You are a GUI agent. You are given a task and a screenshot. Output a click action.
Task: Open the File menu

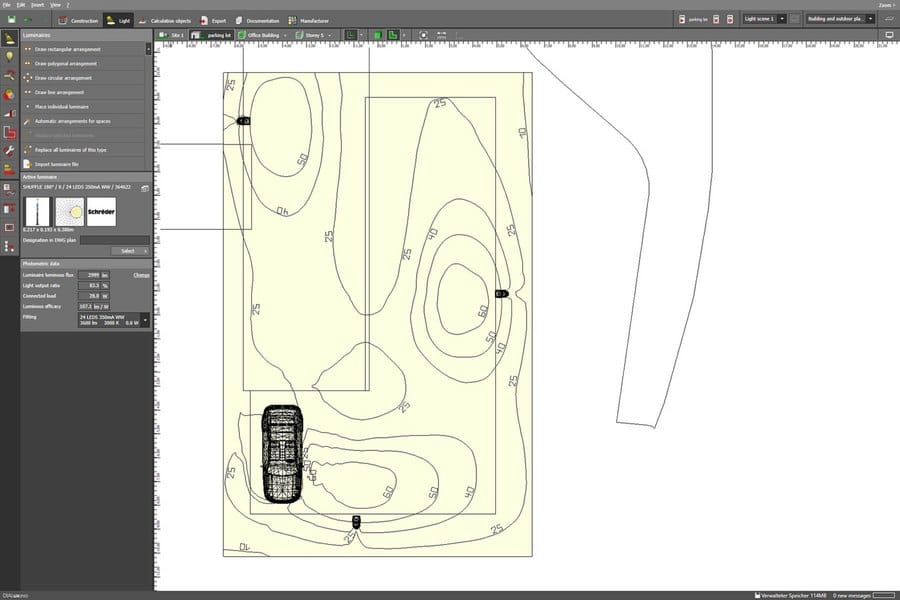click(x=6, y=5)
